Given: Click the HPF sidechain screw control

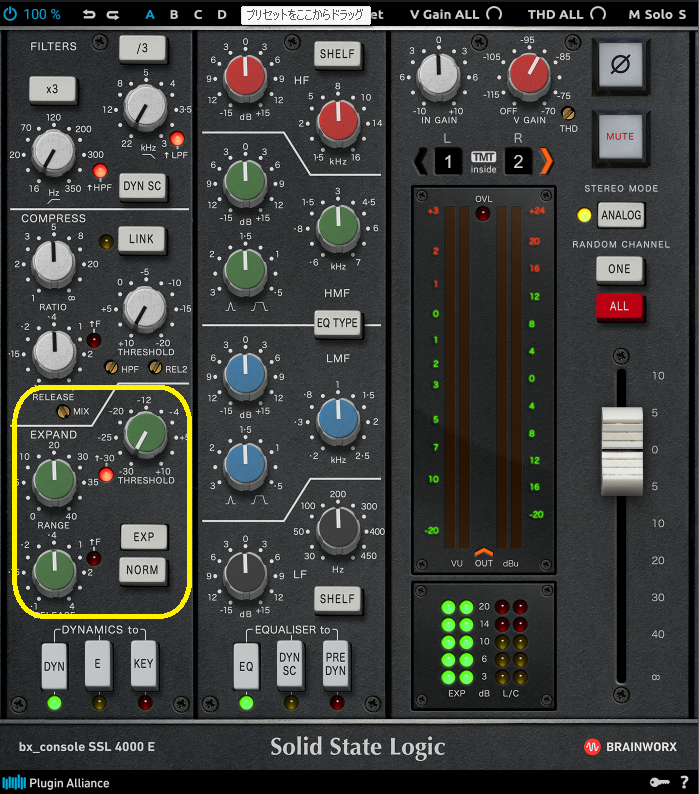Looking at the screenshot, I should coord(111,367).
